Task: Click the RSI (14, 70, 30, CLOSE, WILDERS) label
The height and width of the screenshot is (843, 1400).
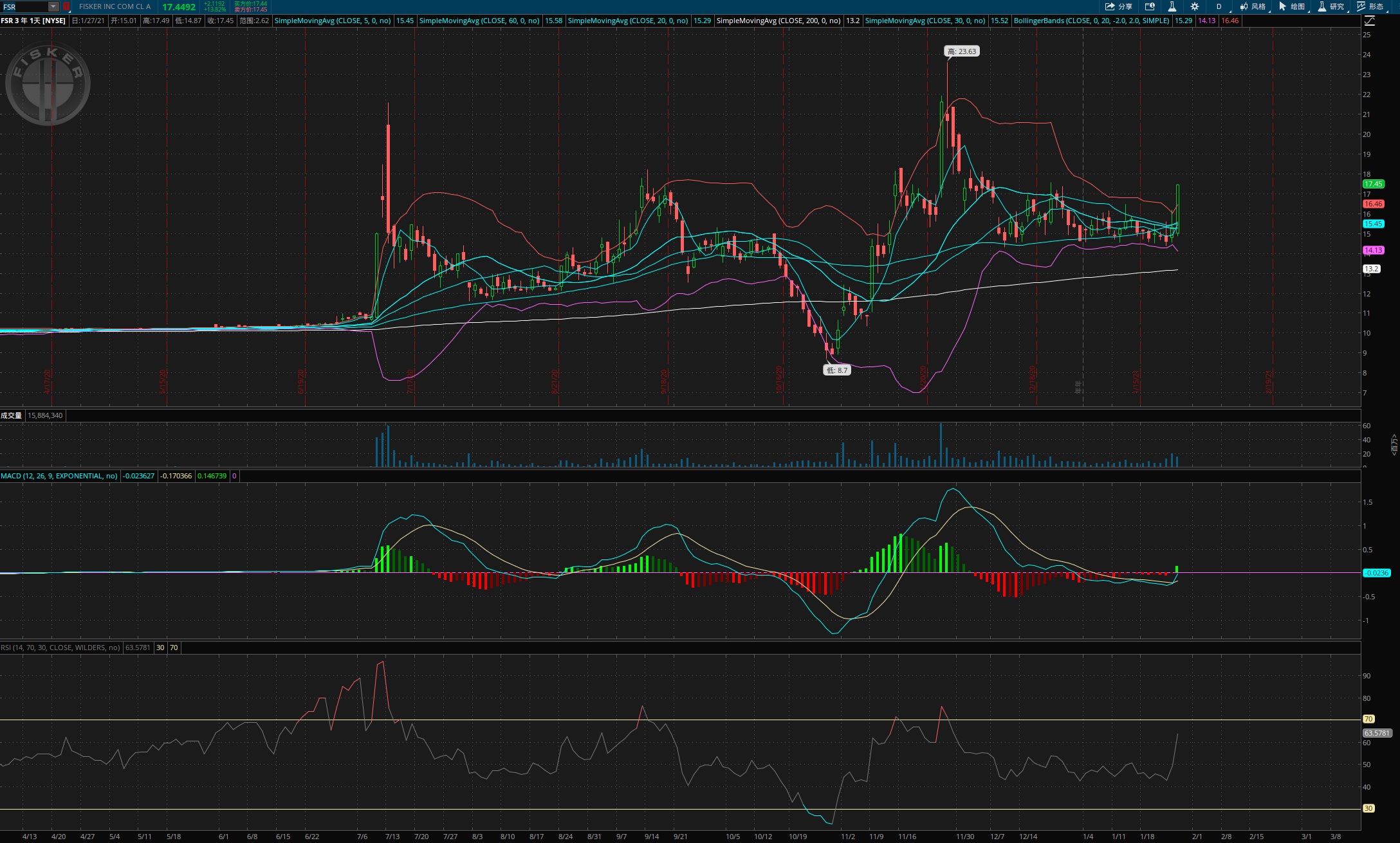Action: click(x=60, y=648)
